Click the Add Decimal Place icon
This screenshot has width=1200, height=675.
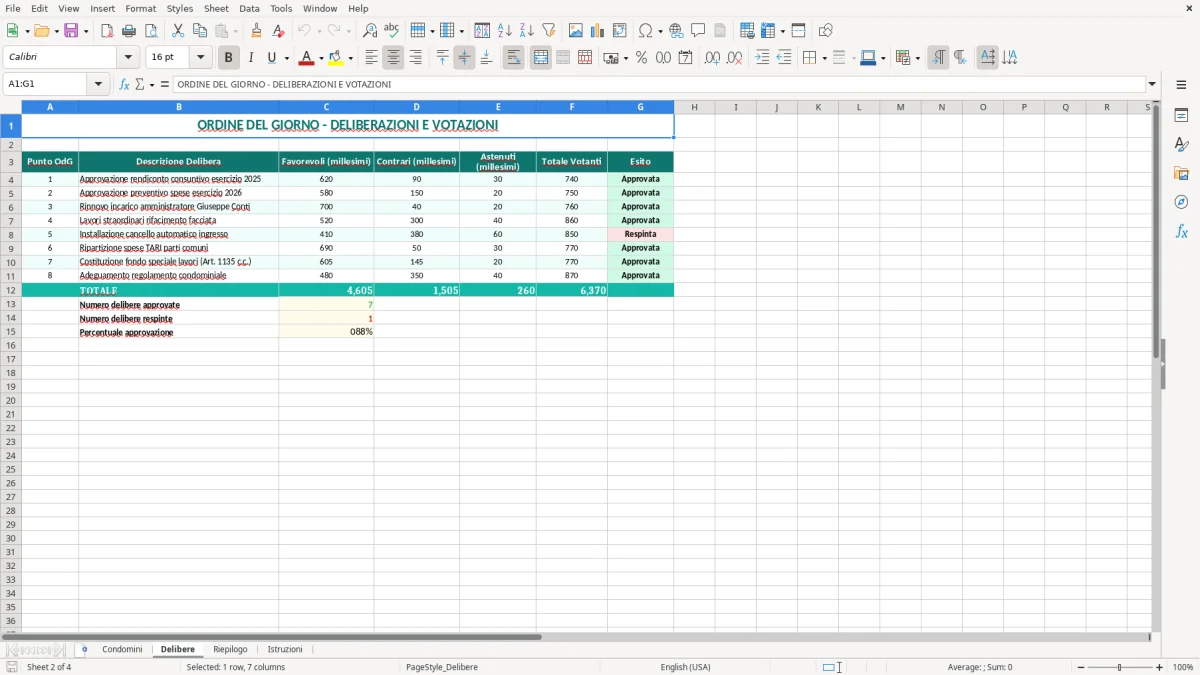[x=713, y=58]
